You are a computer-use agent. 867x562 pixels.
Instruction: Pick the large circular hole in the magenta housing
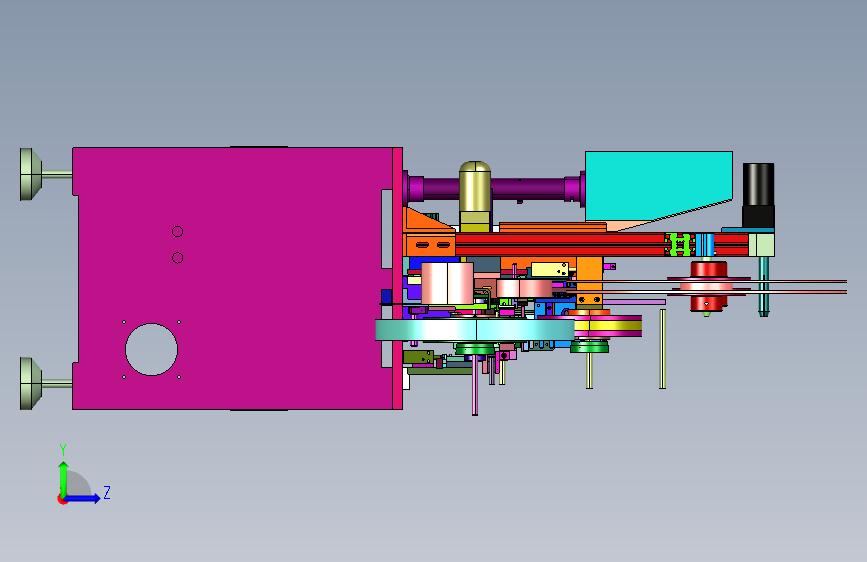[152, 350]
